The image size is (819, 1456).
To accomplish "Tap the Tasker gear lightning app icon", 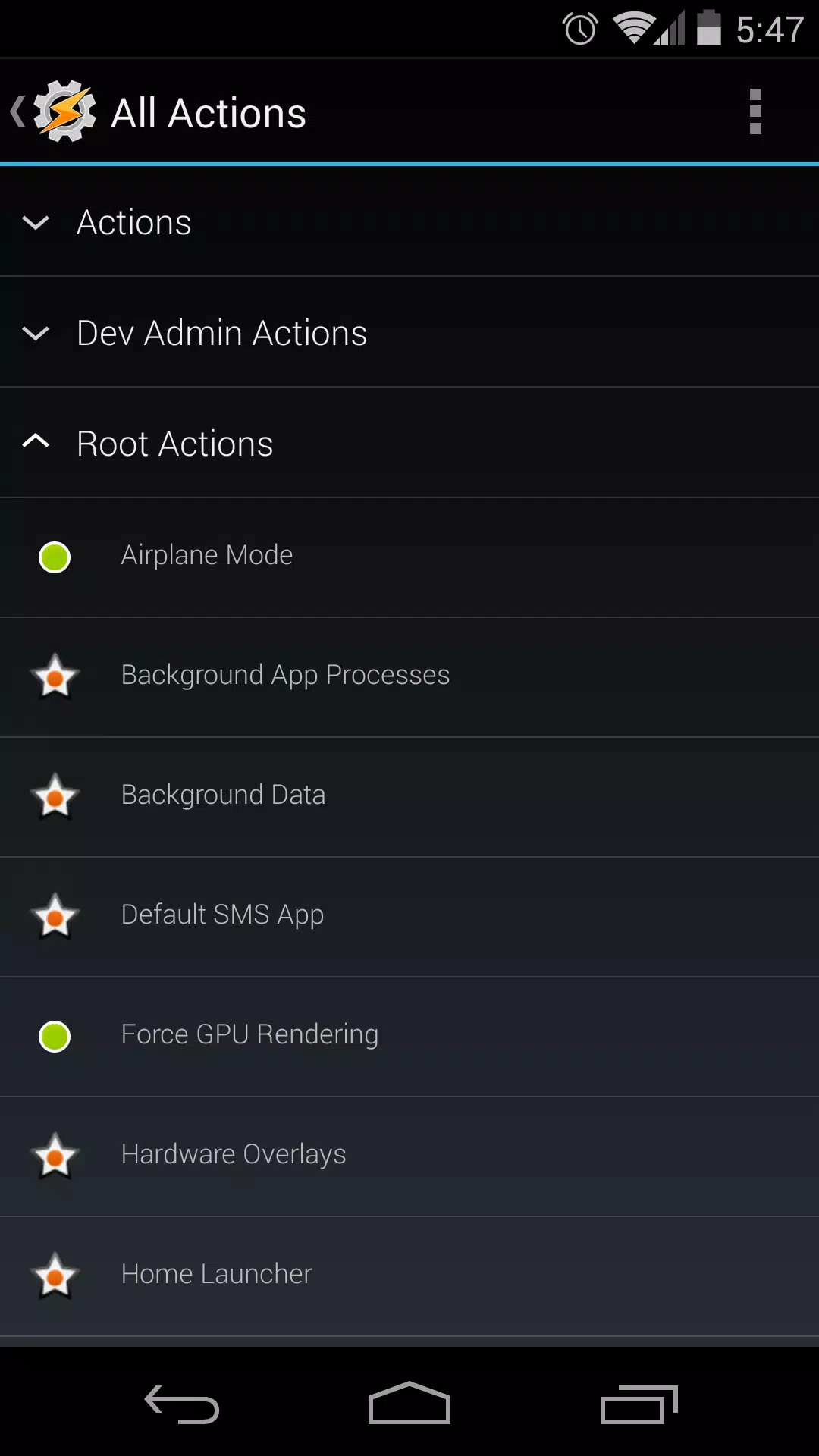I will pyautogui.click(x=64, y=112).
